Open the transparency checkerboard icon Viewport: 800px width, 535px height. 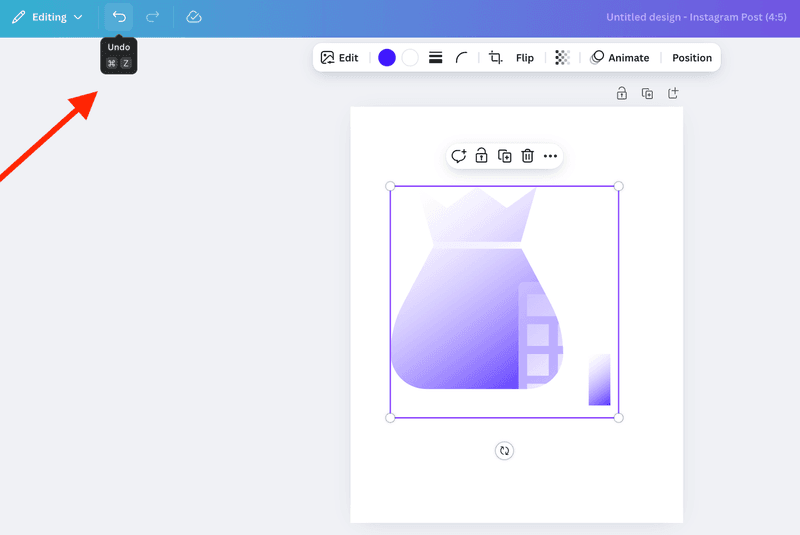coord(562,58)
